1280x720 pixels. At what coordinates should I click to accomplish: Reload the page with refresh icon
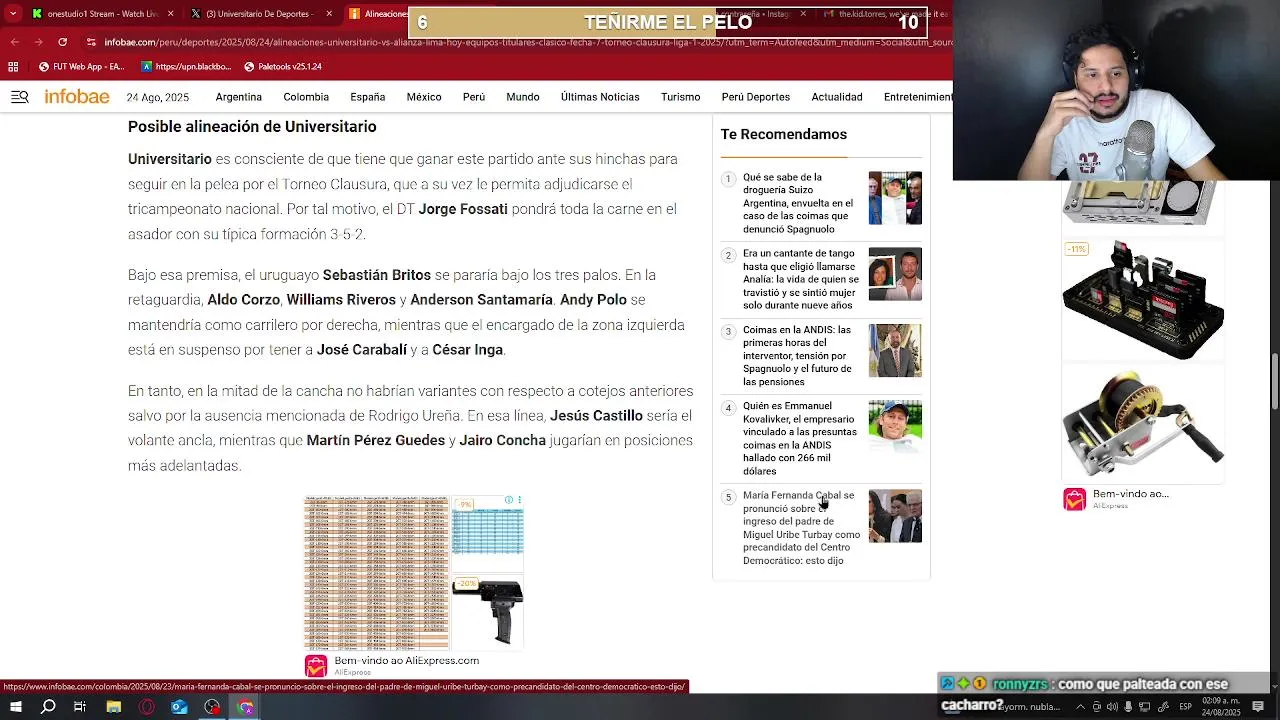(62, 42)
